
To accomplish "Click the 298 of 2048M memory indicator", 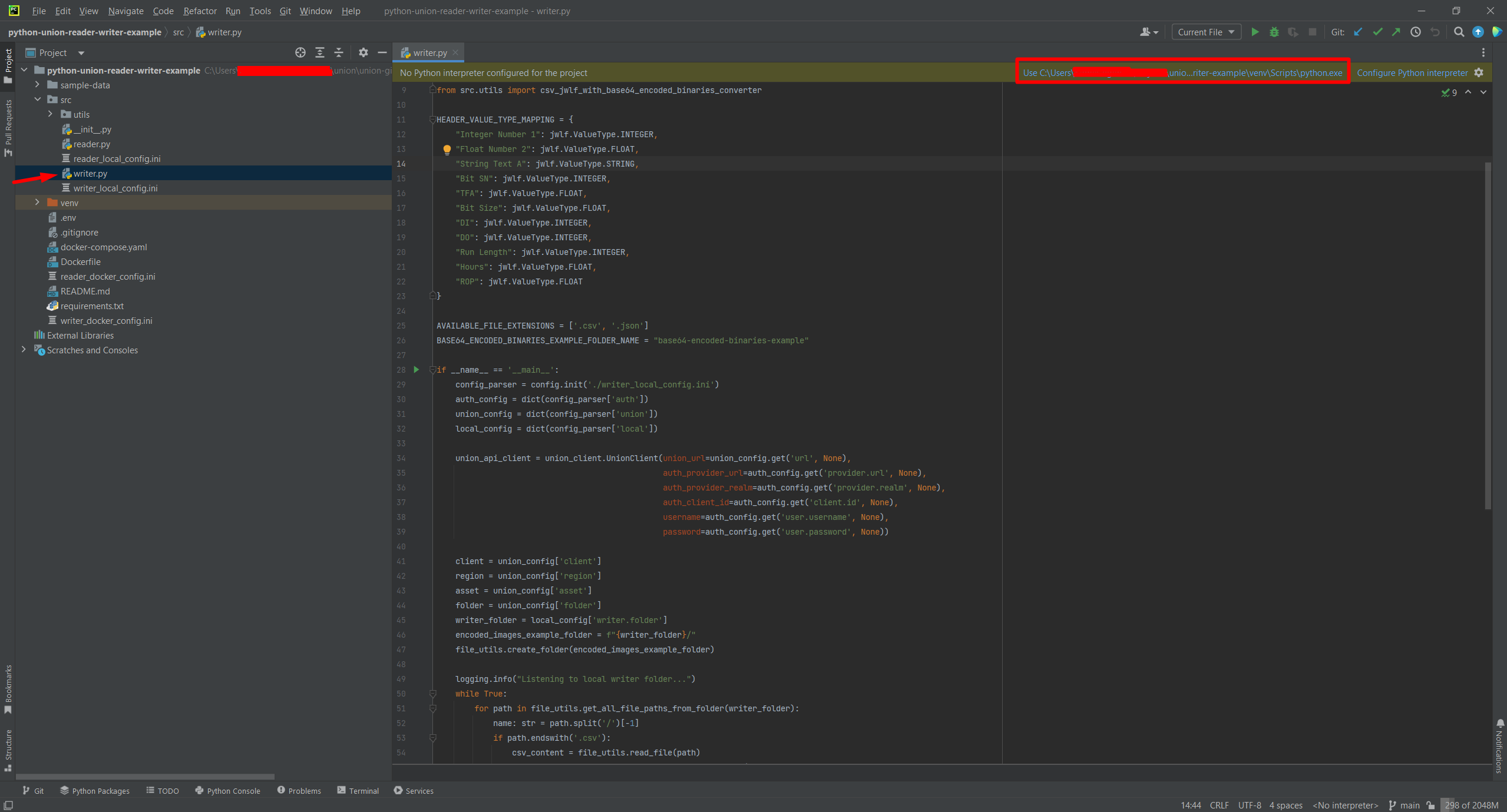I will pyautogui.click(x=1473, y=805).
